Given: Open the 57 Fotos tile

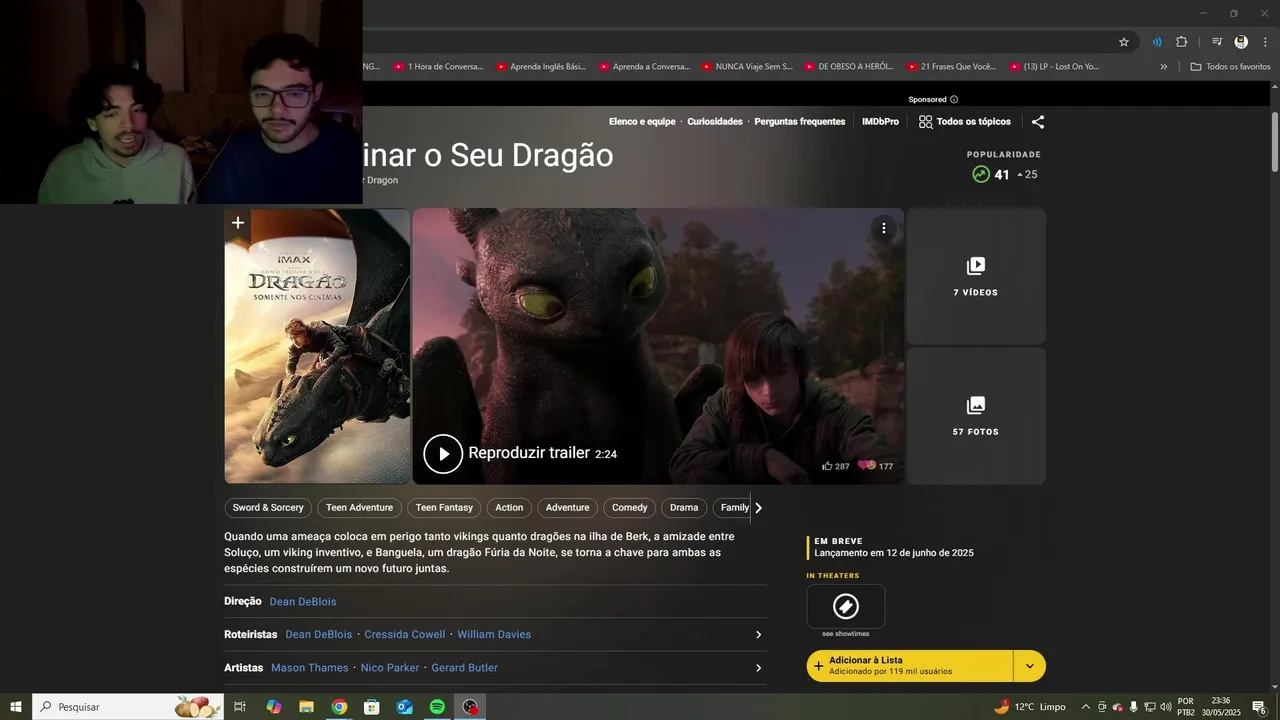Looking at the screenshot, I should tap(976, 416).
